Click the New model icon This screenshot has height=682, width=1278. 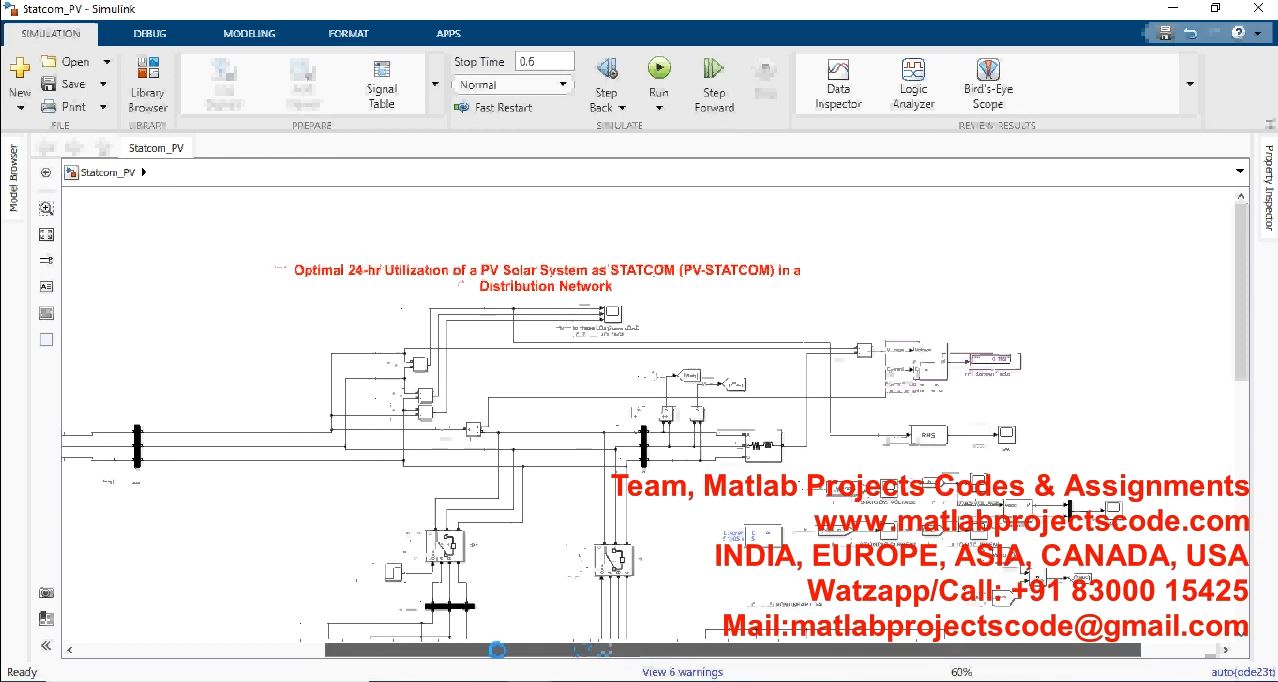(x=20, y=70)
